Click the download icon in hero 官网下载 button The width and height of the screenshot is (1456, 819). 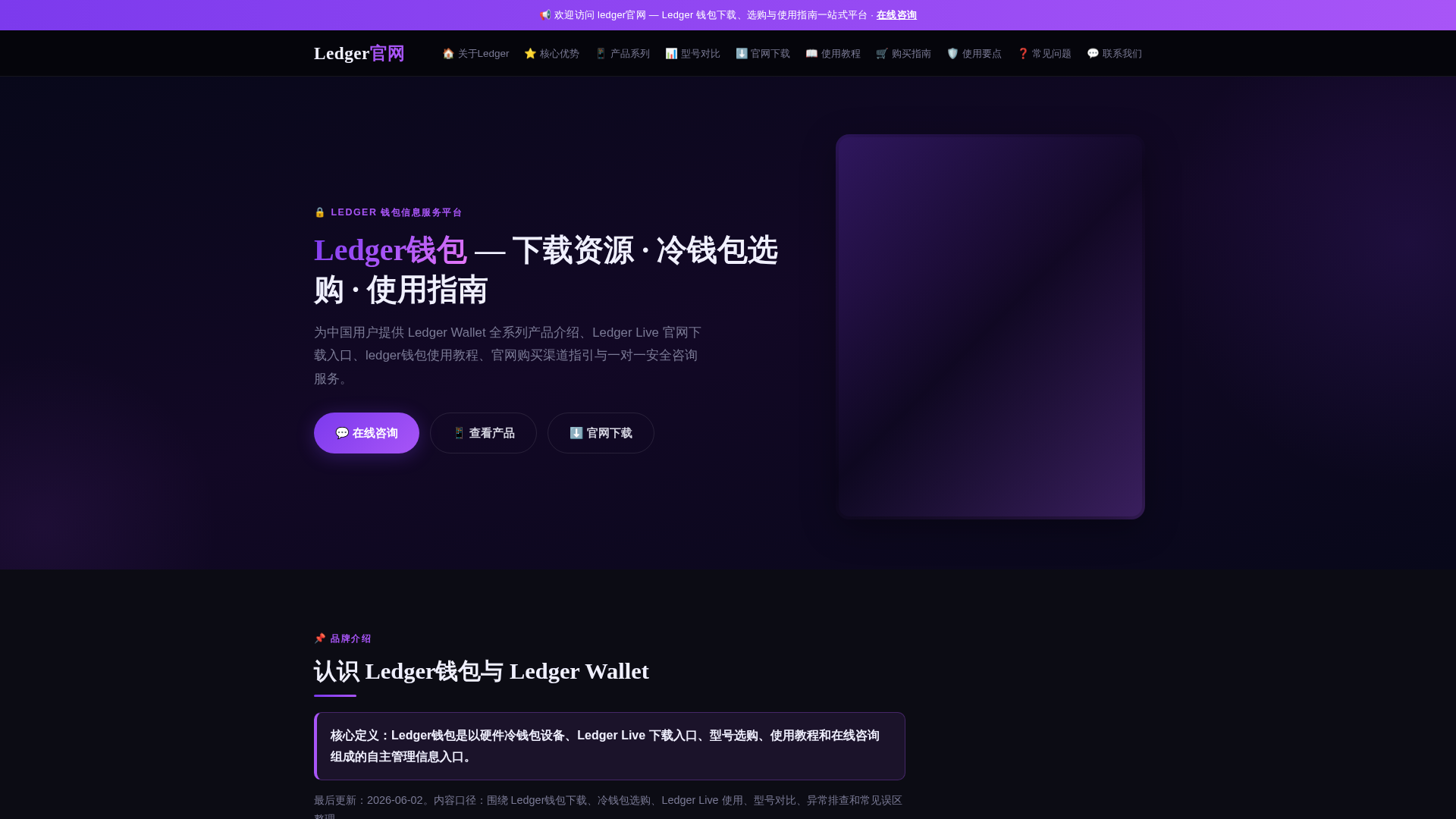[x=576, y=433]
